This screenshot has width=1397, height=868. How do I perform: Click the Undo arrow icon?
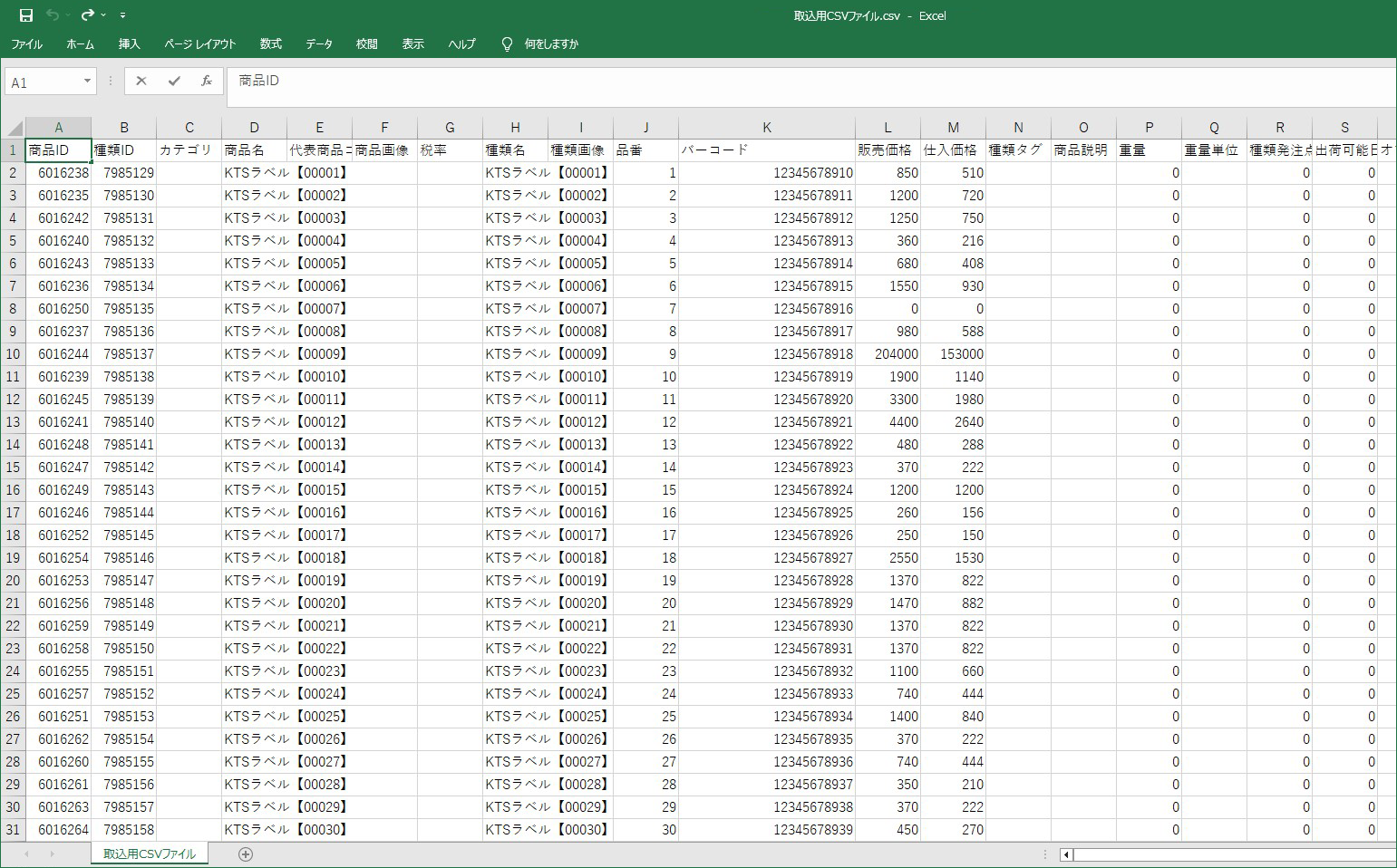tap(53, 15)
